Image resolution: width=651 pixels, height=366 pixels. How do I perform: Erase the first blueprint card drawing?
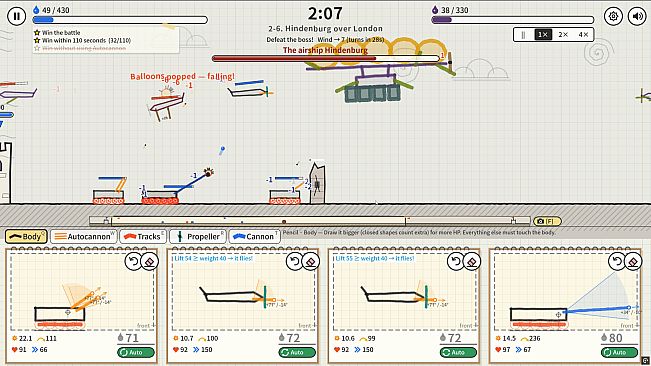[x=149, y=261]
